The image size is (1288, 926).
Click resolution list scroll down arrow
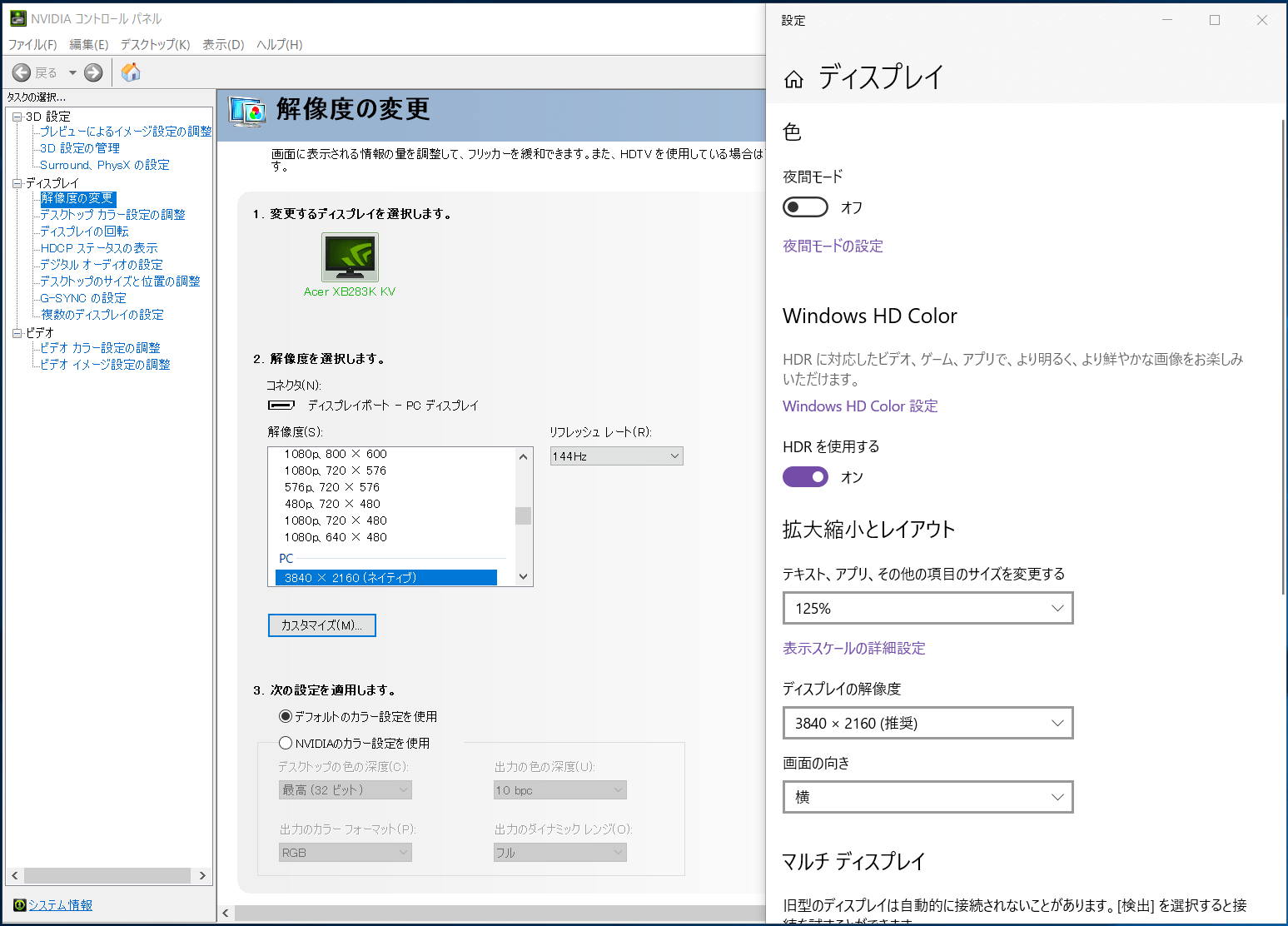point(523,577)
